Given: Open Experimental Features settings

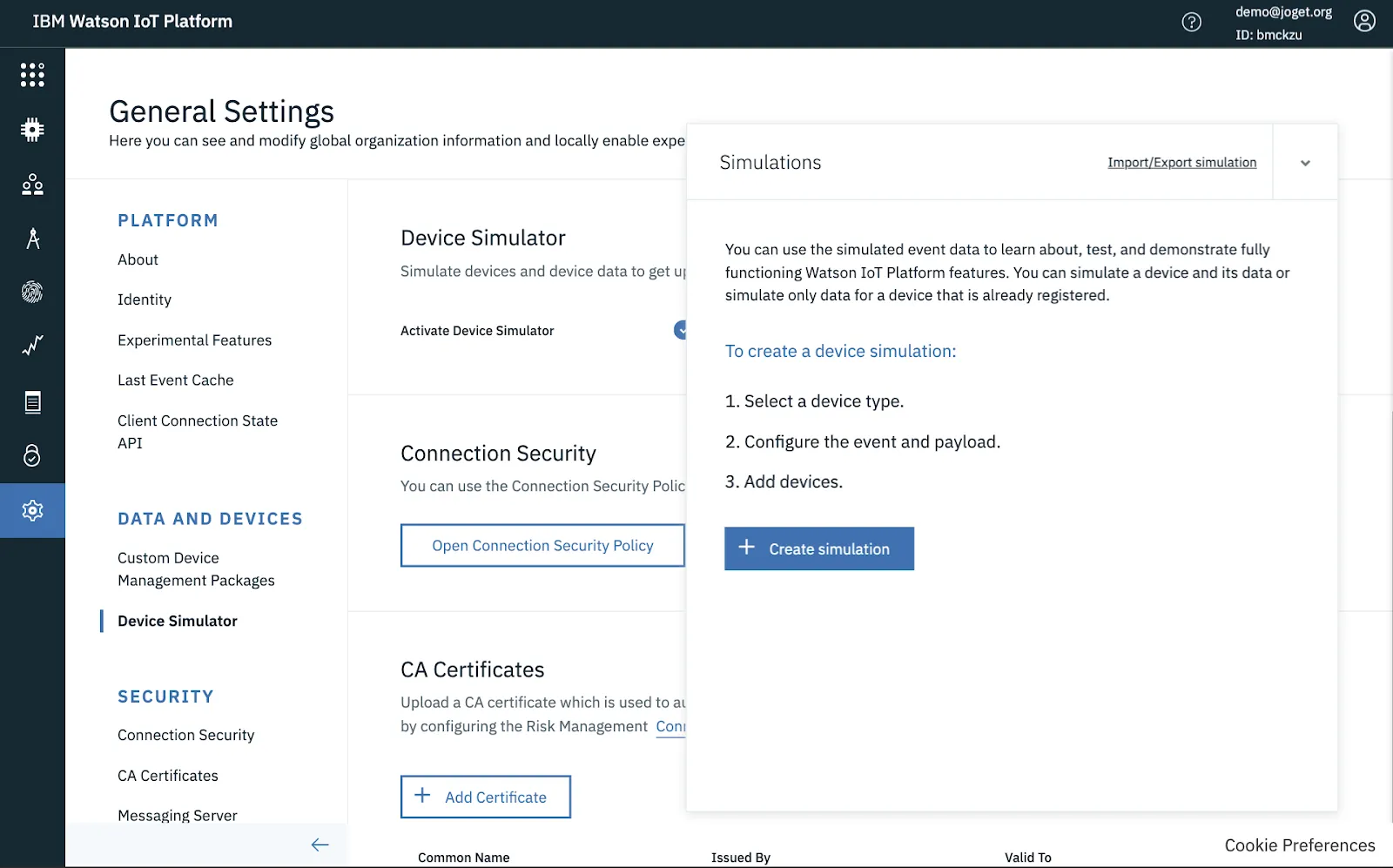Looking at the screenshot, I should [194, 340].
